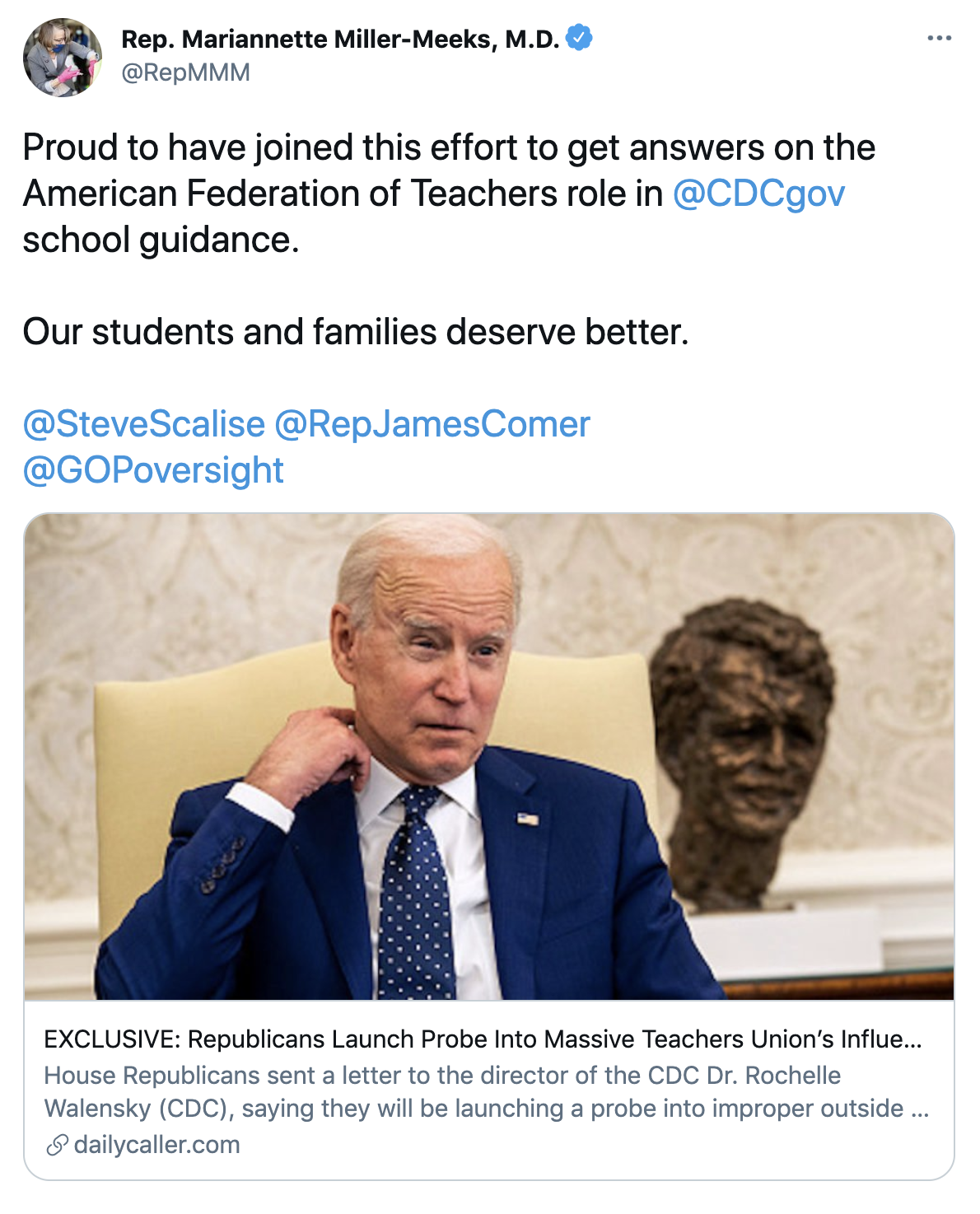Click the display name Rep. Mariannette Miller-Meeks, M.D.
This screenshot has width=980, height=1214.
(x=340, y=39)
